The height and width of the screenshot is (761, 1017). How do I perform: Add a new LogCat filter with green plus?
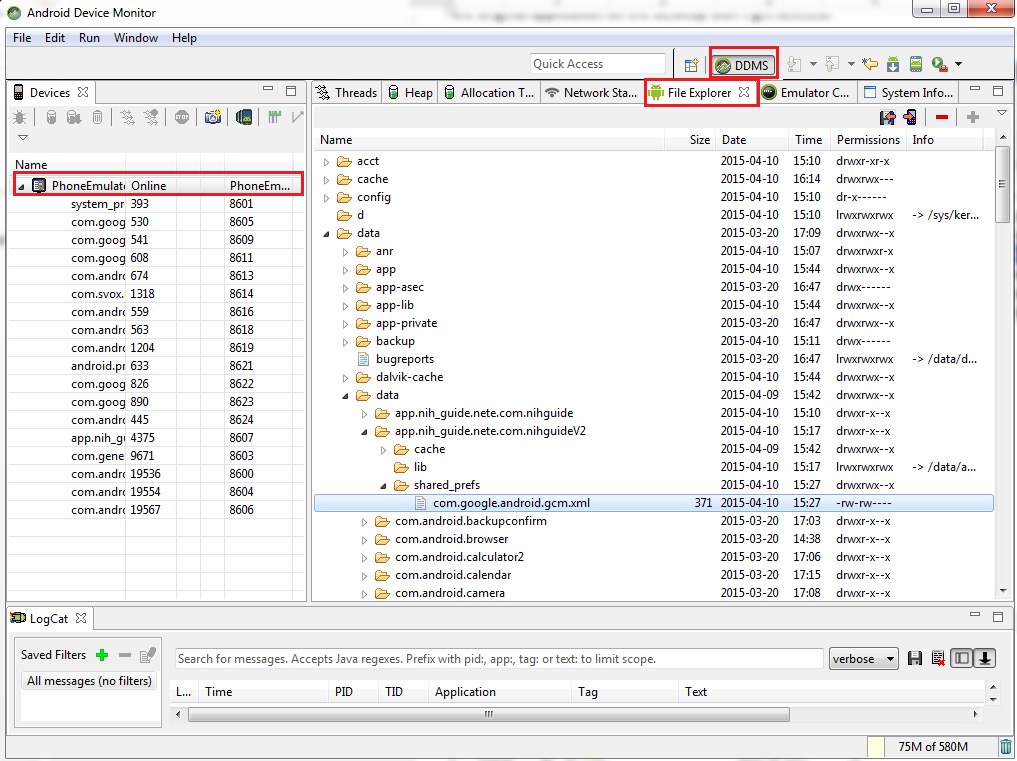tap(102, 655)
